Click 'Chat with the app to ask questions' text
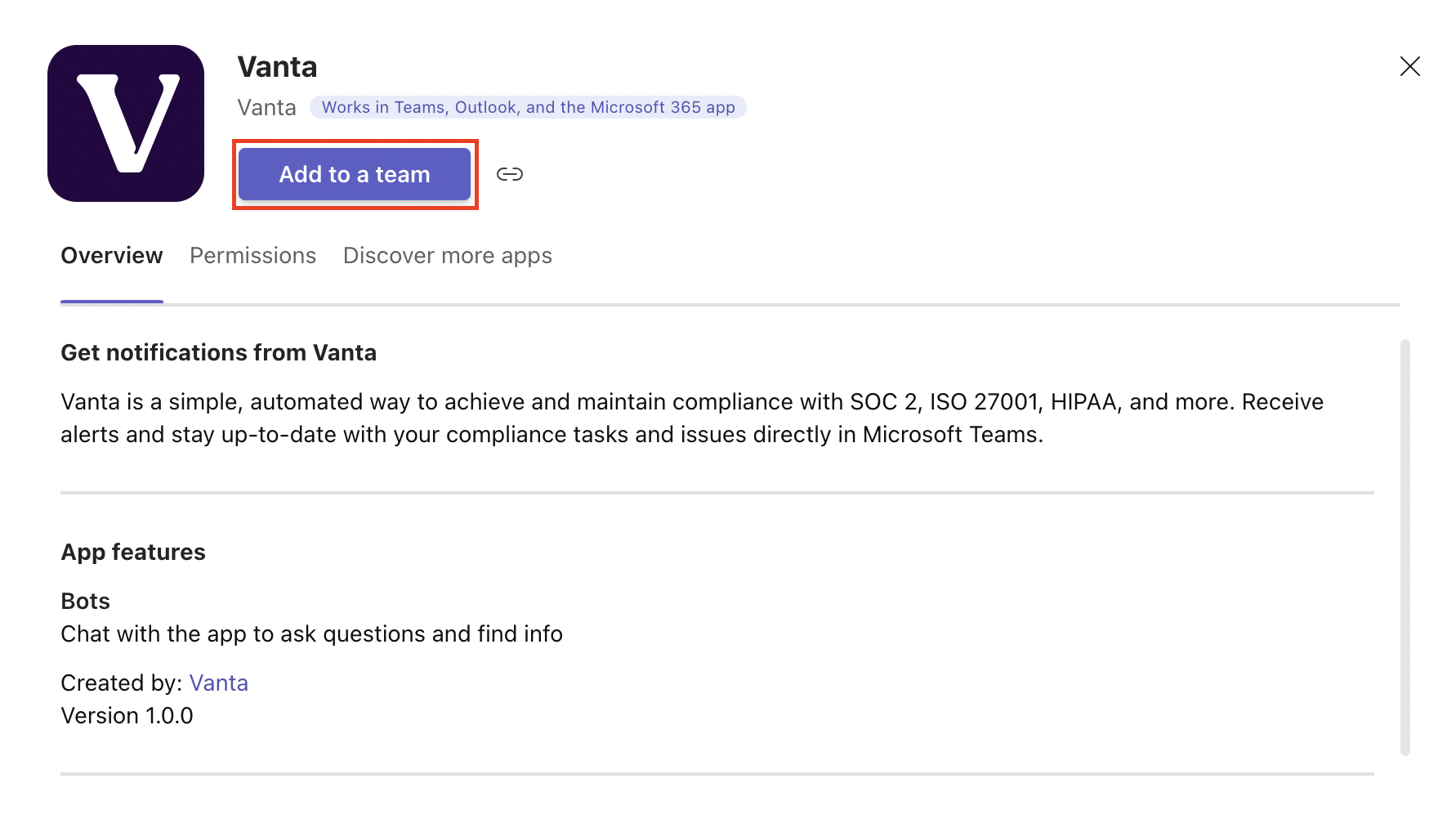1456x819 pixels. [x=312, y=633]
